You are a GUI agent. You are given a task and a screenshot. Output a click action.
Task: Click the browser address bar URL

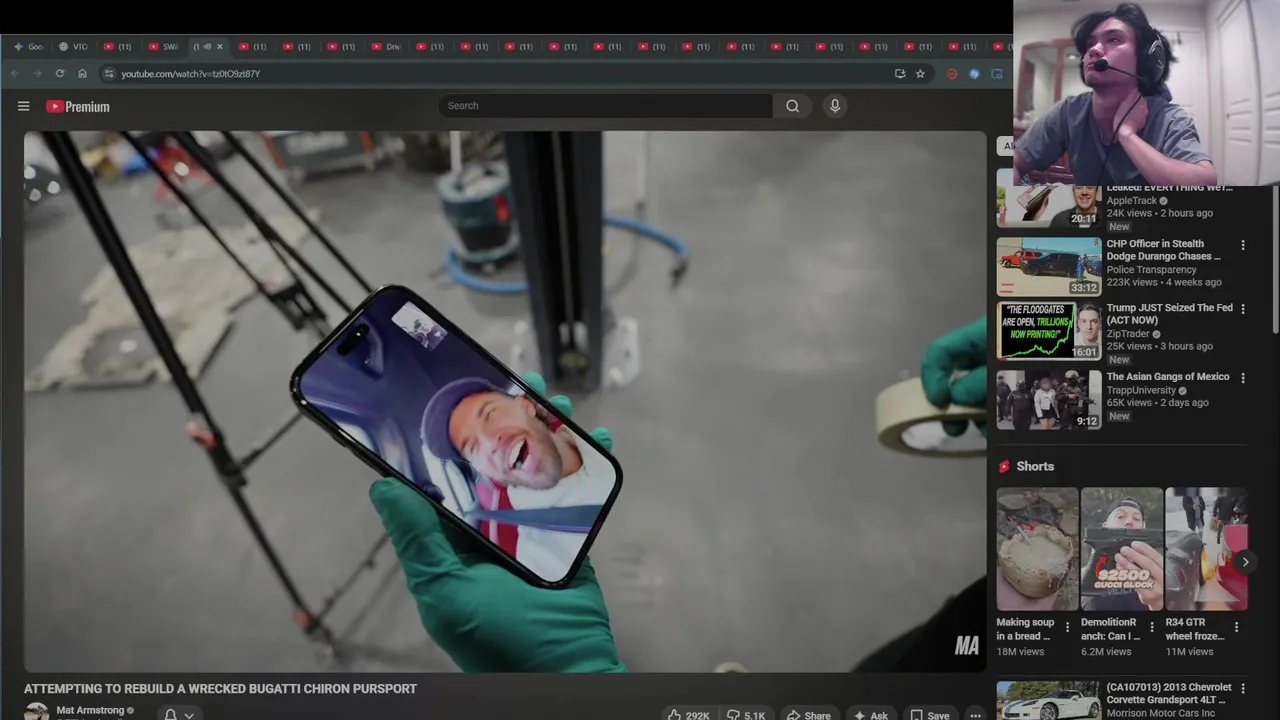pyautogui.click(x=190, y=74)
